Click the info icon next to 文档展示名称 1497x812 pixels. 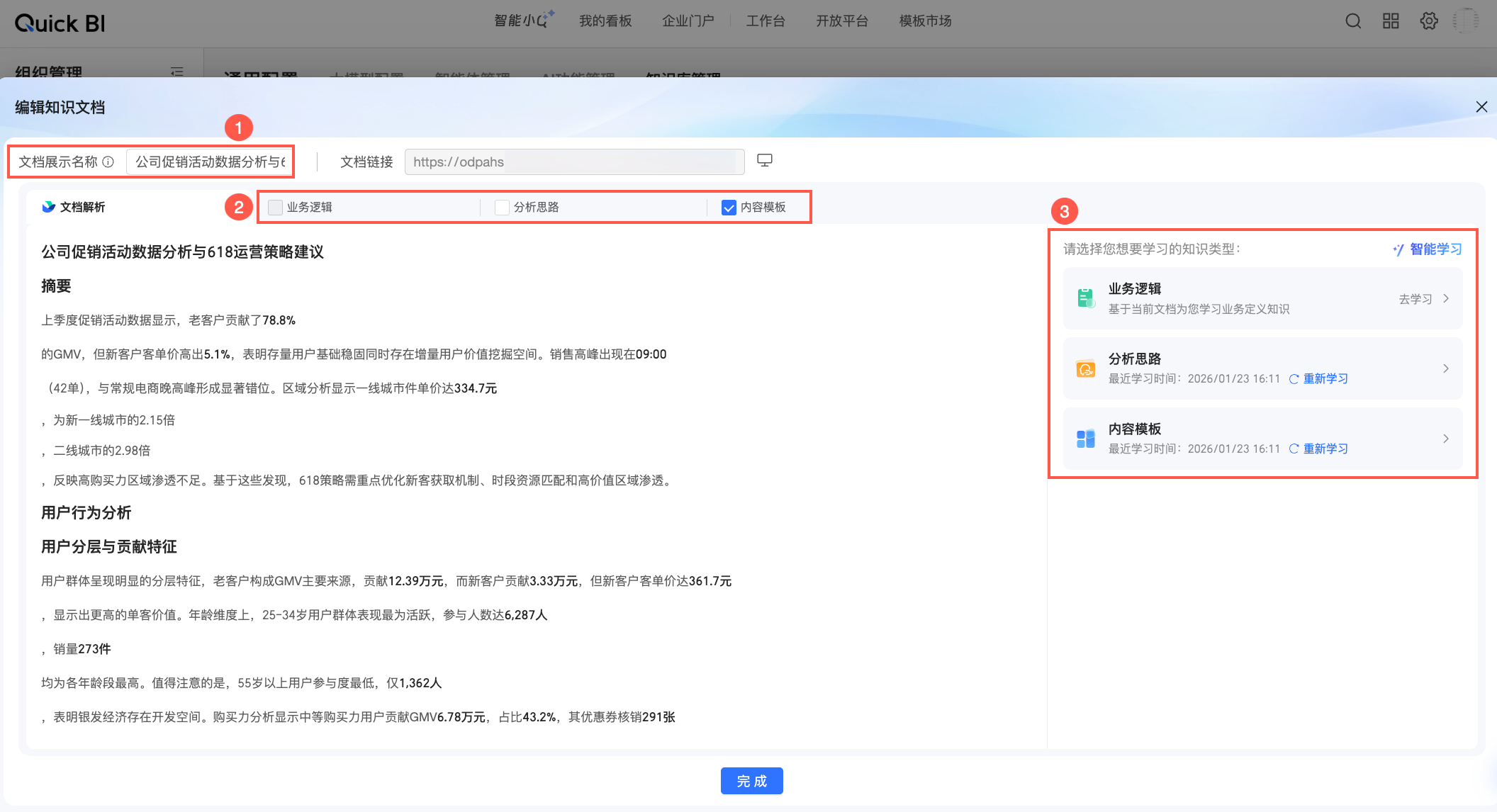point(108,162)
